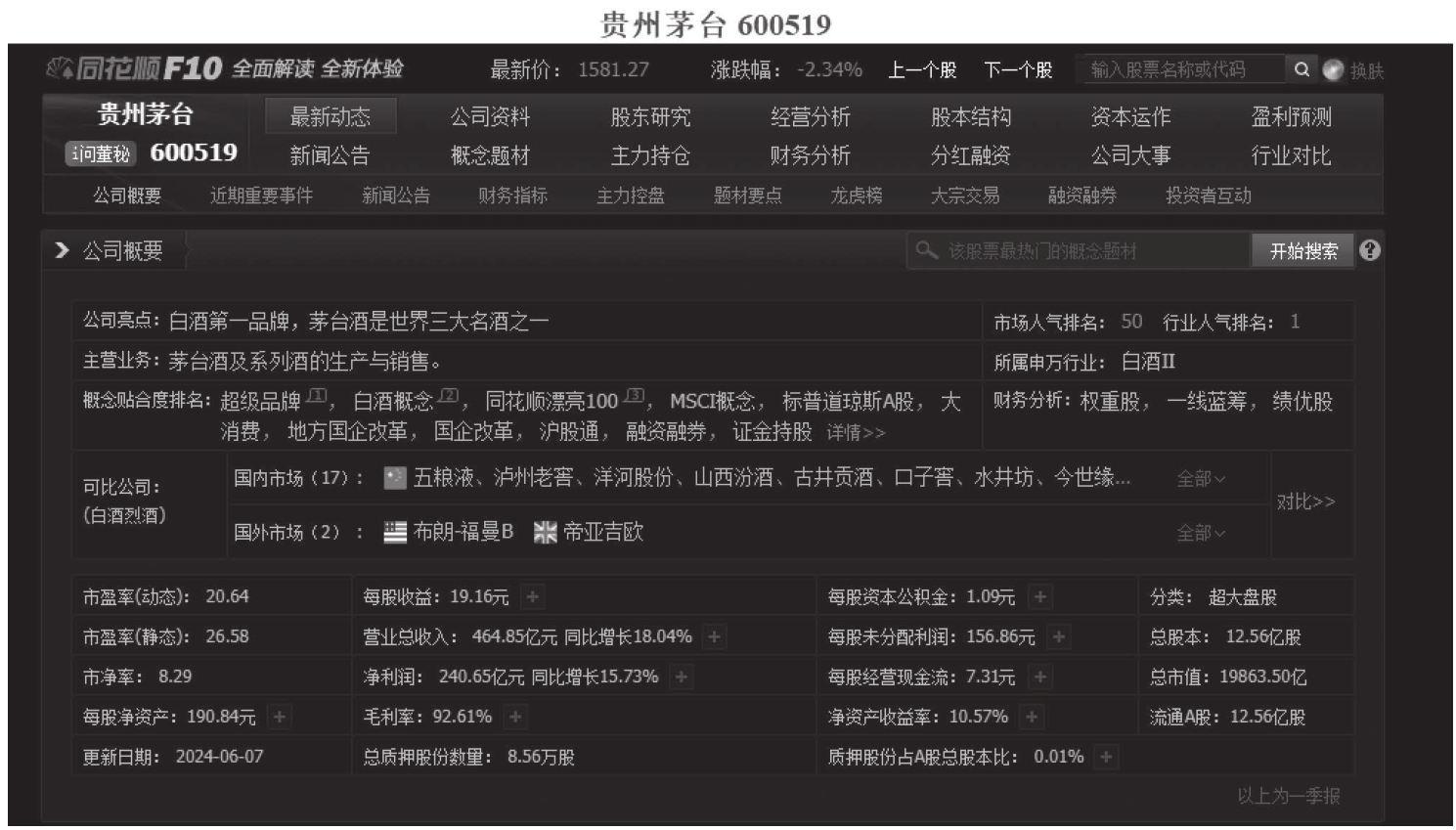Click the plus icon next to 净资产收益率
The height and width of the screenshot is (830, 1456).
tap(1032, 717)
